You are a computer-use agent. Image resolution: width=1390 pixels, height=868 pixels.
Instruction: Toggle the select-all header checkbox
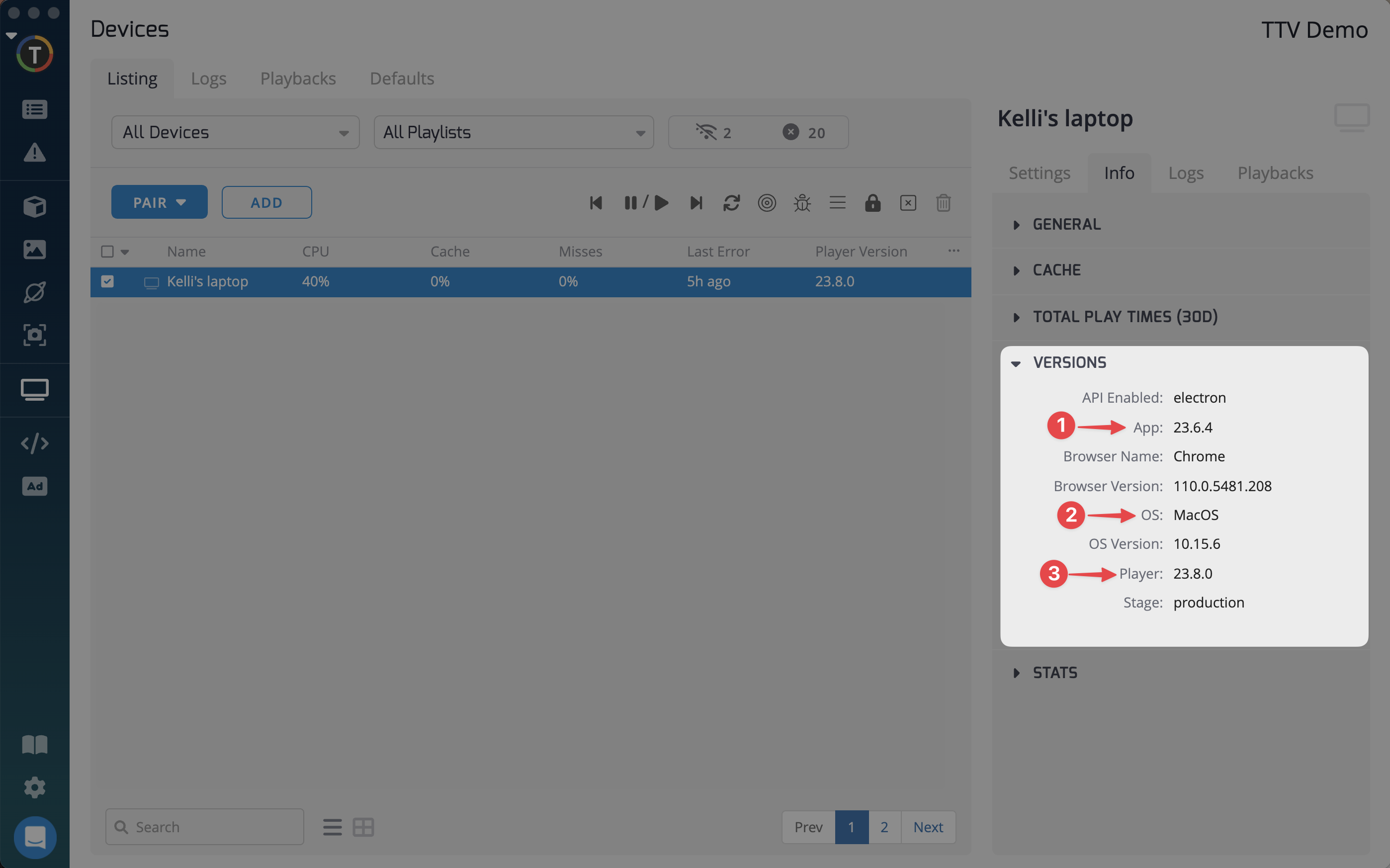tap(107, 252)
